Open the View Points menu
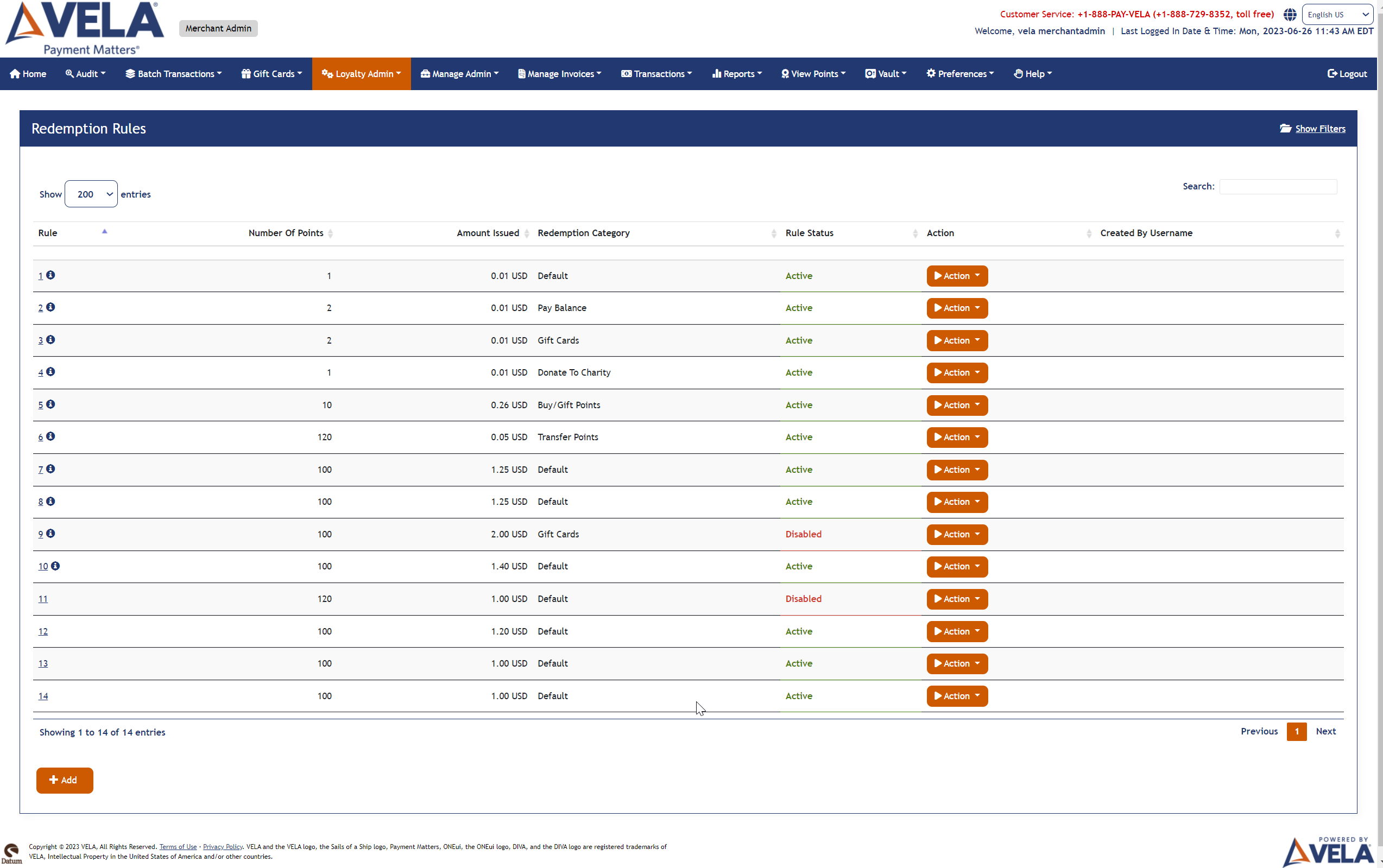1383x868 pixels. pyautogui.click(x=813, y=73)
